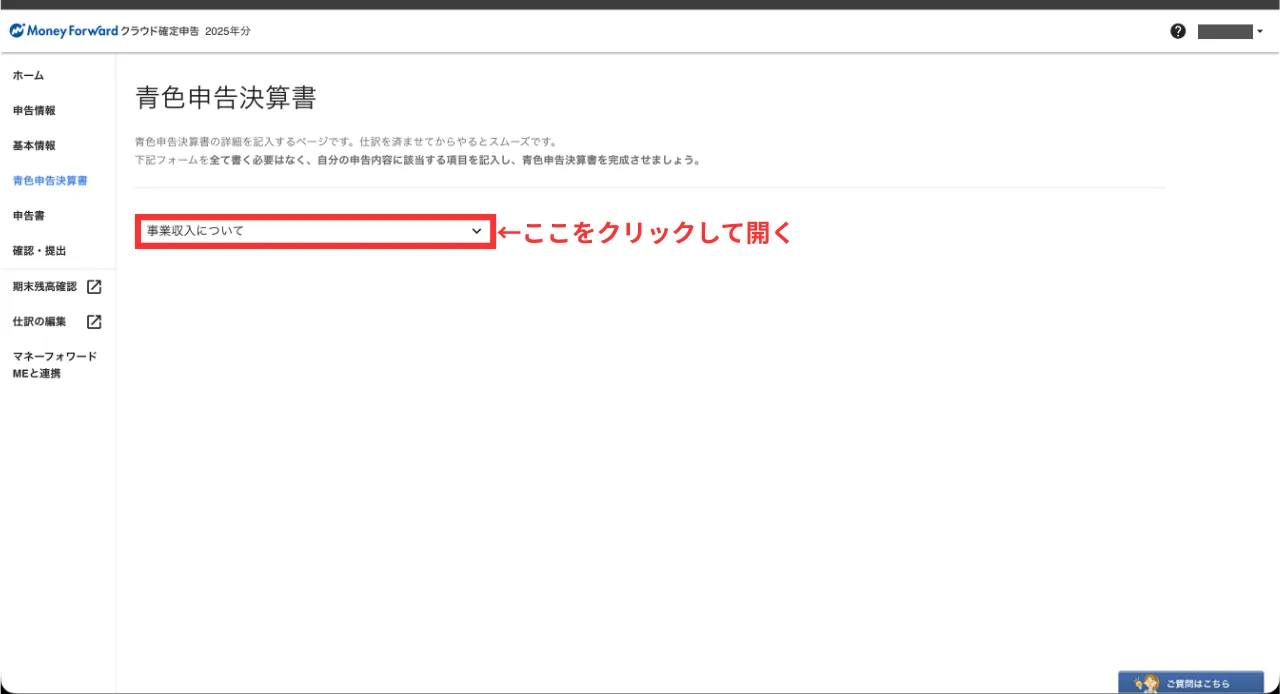Select 青色申告決算書 in the sidebar
Viewport: 1280px width, 694px height.
click(x=49, y=181)
